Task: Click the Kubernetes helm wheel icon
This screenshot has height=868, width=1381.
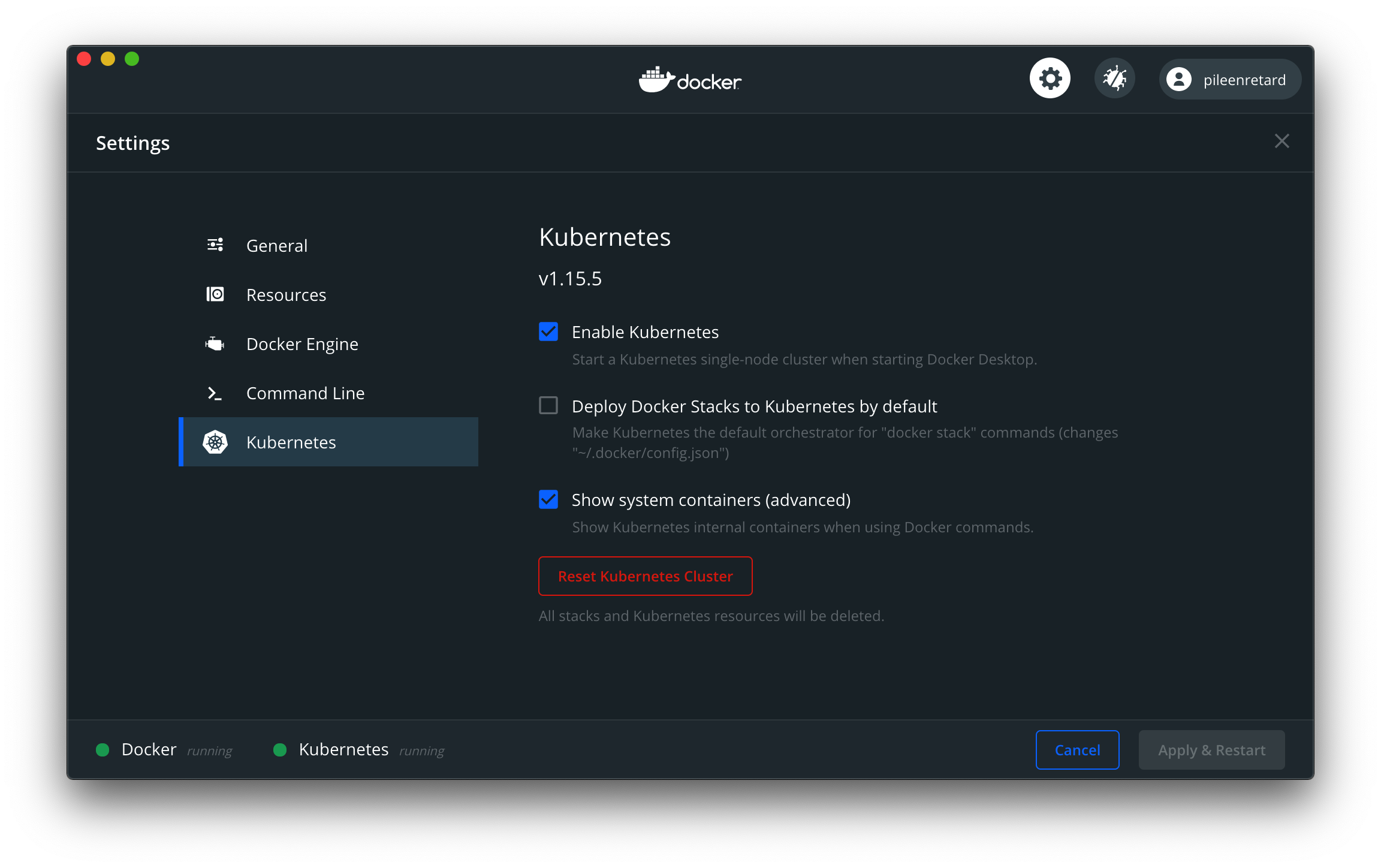Action: [x=215, y=442]
